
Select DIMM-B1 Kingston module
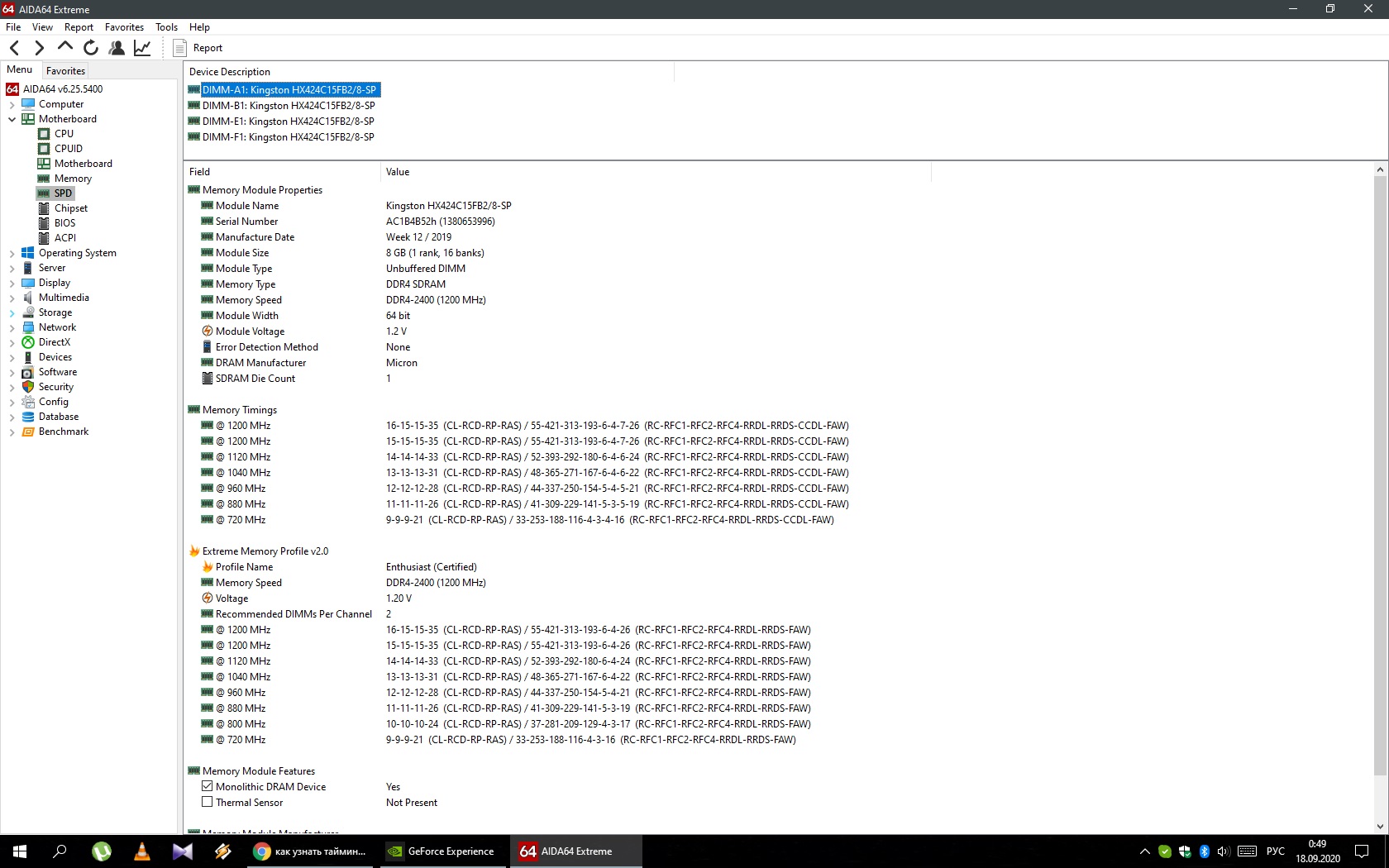click(289, 106)
